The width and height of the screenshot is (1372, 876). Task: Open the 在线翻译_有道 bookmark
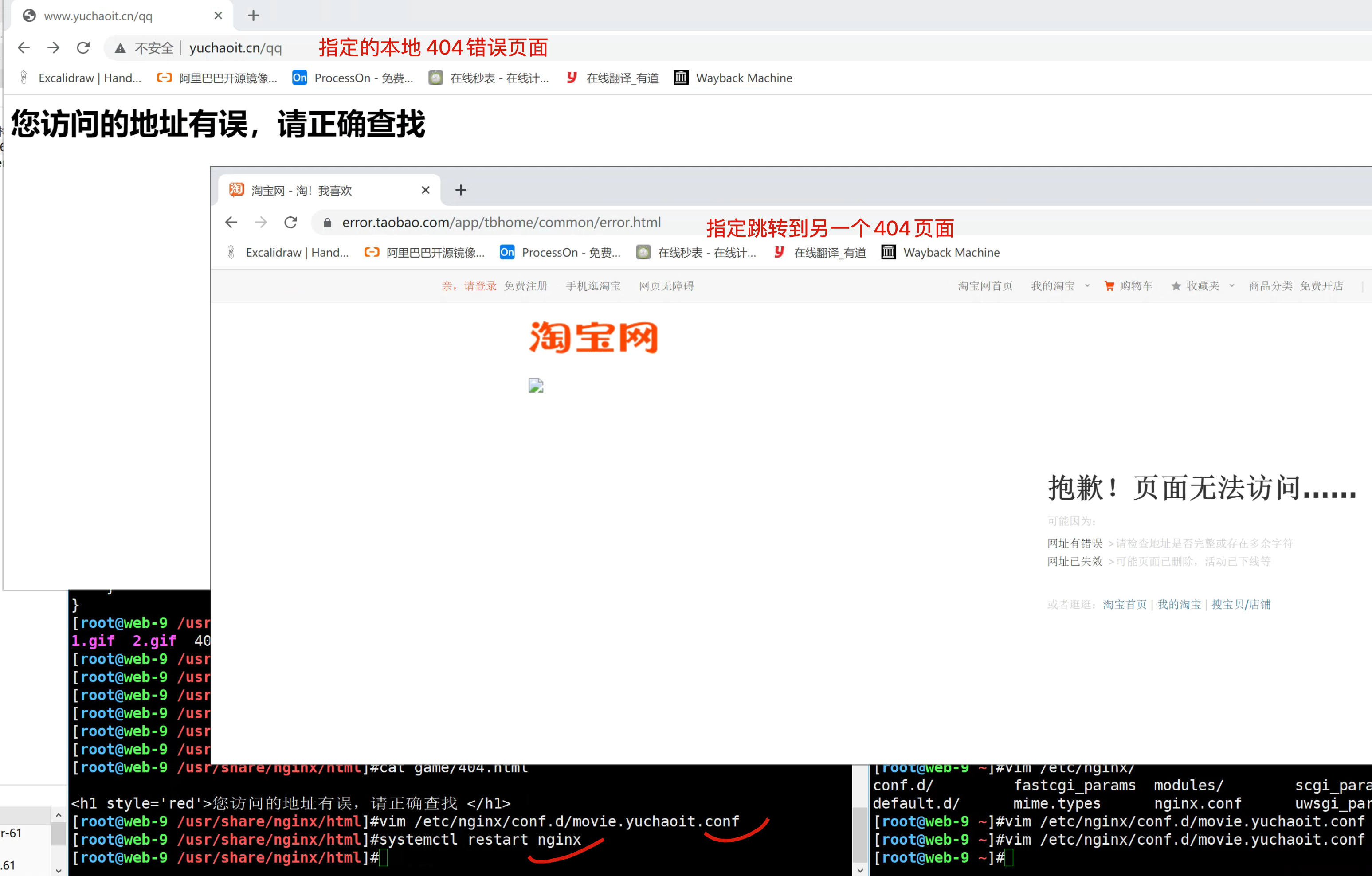tap(620, 78)
